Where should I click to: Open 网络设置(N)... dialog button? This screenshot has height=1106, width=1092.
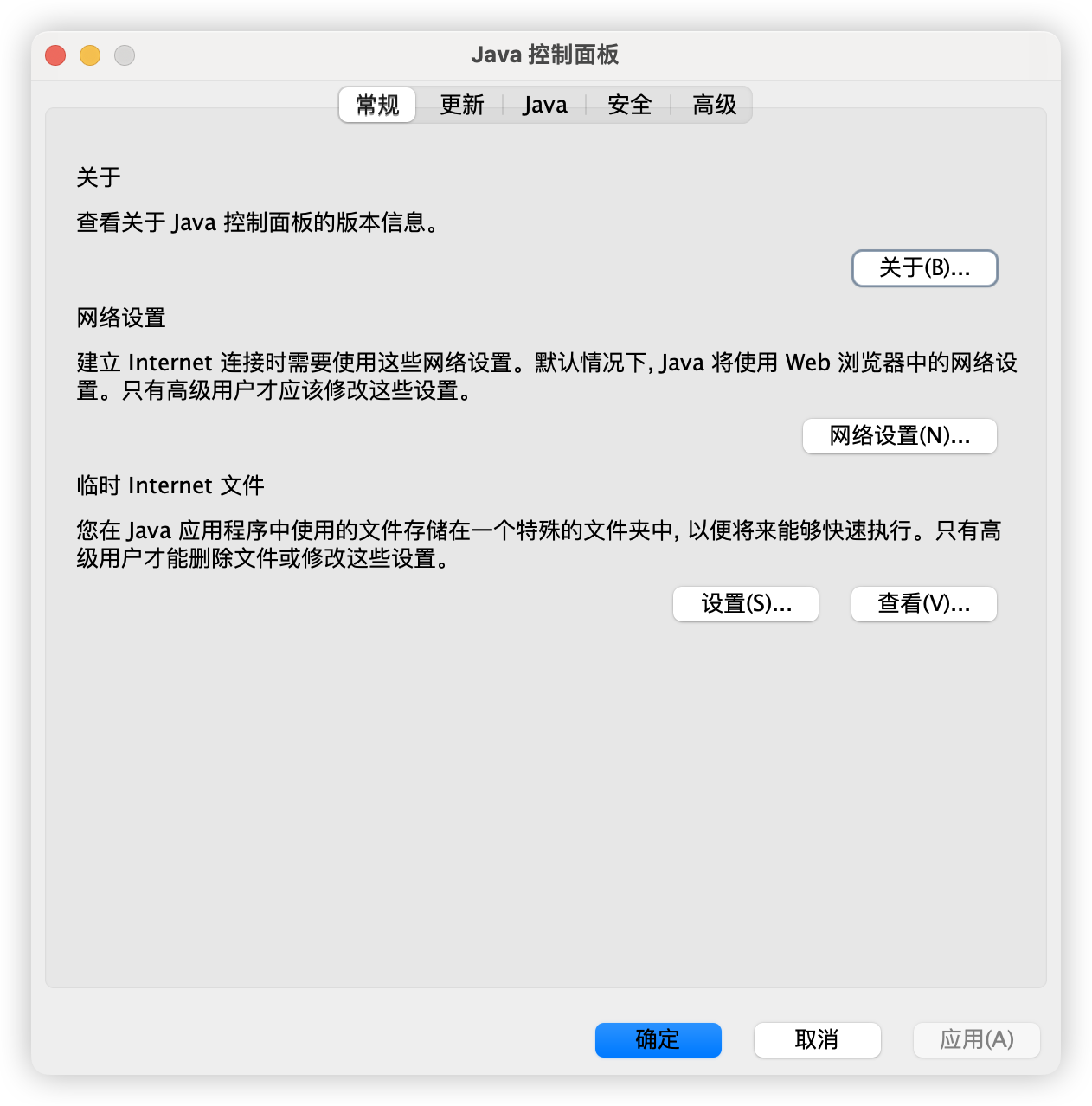[900, 435]
